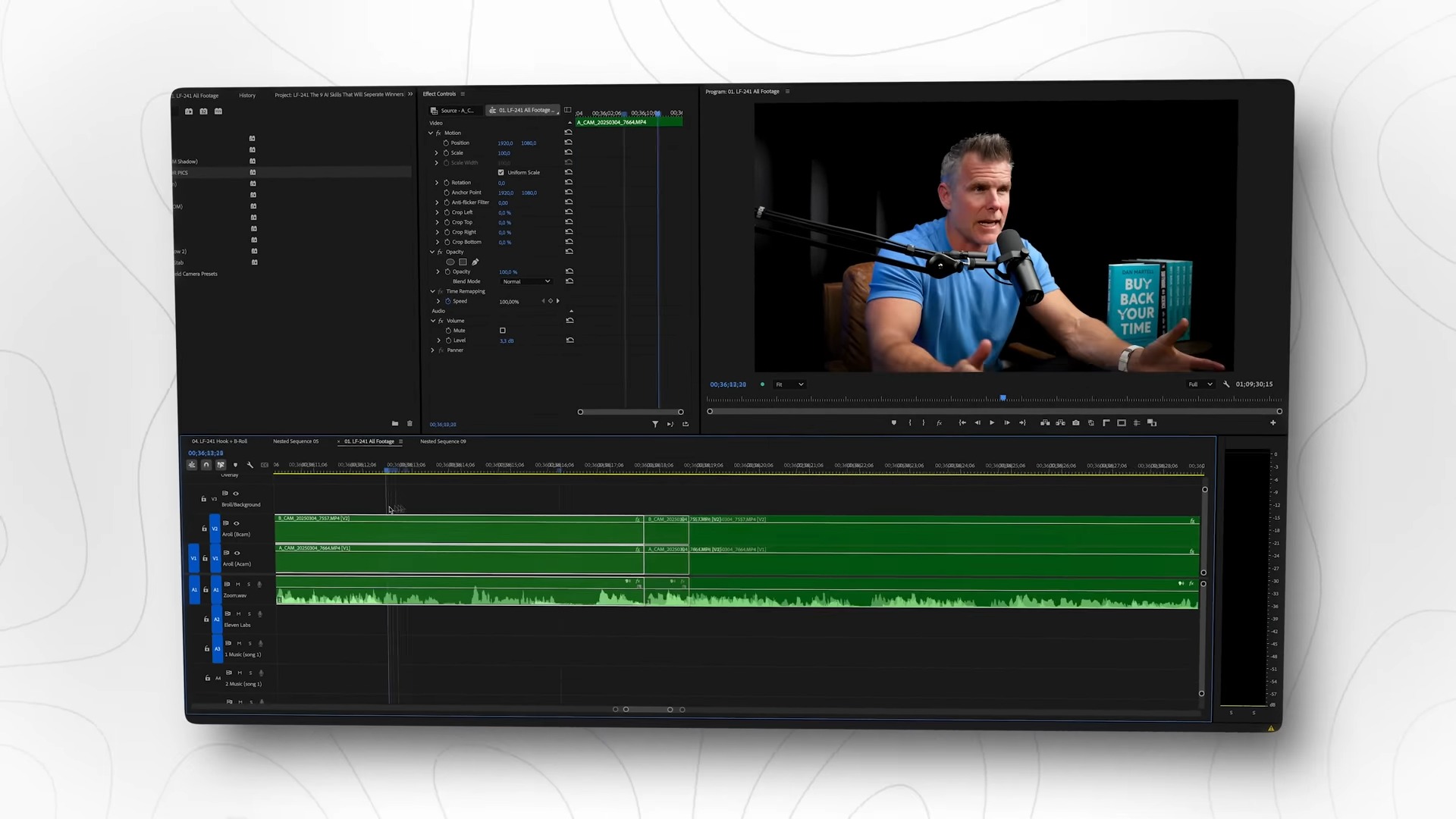Click the timeline playhead timecode 00;36;13;28
This screenshot has width=1456, height=819.
pyautogui.click(x=206, y=453)
